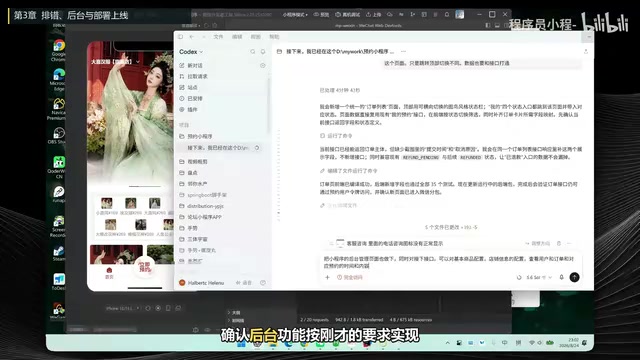Screen dimensions: 640x360
Task: Click the Wi-Fi icon in system tray
Action: [x=531, y=343]
